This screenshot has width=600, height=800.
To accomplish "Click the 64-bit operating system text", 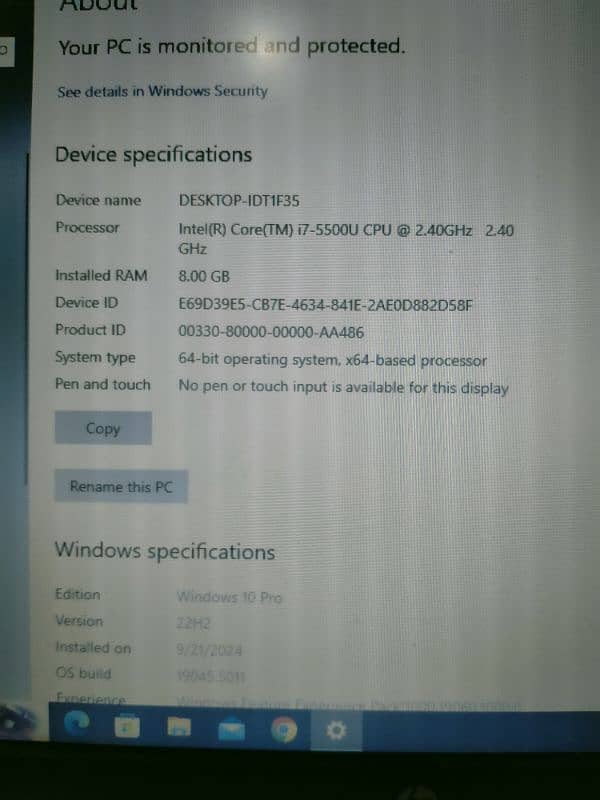I will tap(332, 360).
